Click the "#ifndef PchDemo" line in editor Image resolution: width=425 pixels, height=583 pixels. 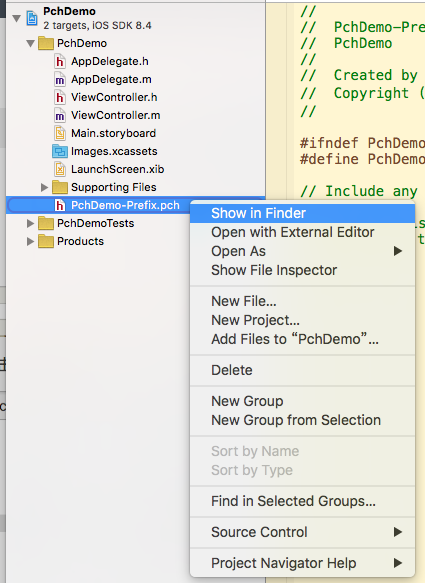point(362,143)
